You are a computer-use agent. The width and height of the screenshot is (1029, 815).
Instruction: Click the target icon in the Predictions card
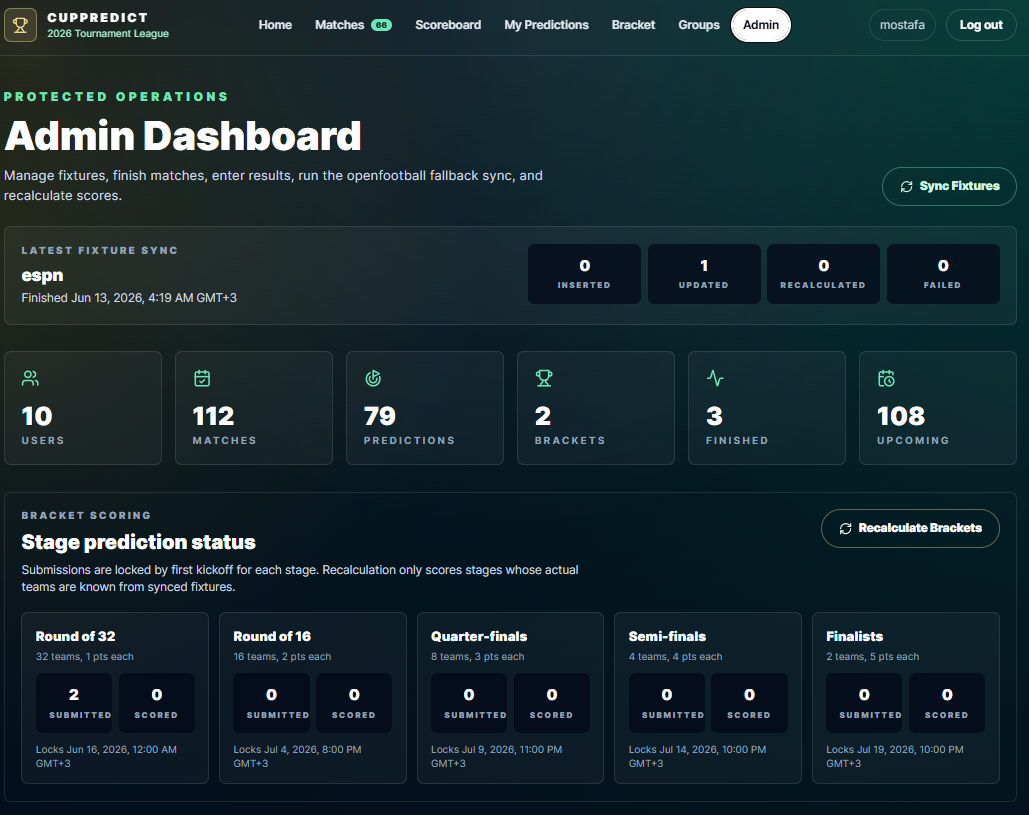373,378
